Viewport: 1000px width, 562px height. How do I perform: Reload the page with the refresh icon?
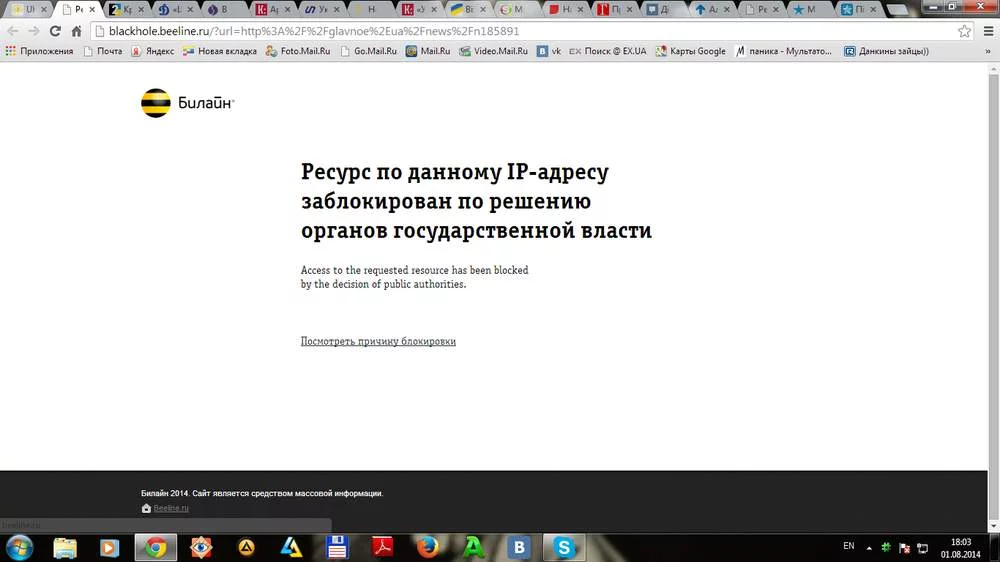[x=55, y=31]
